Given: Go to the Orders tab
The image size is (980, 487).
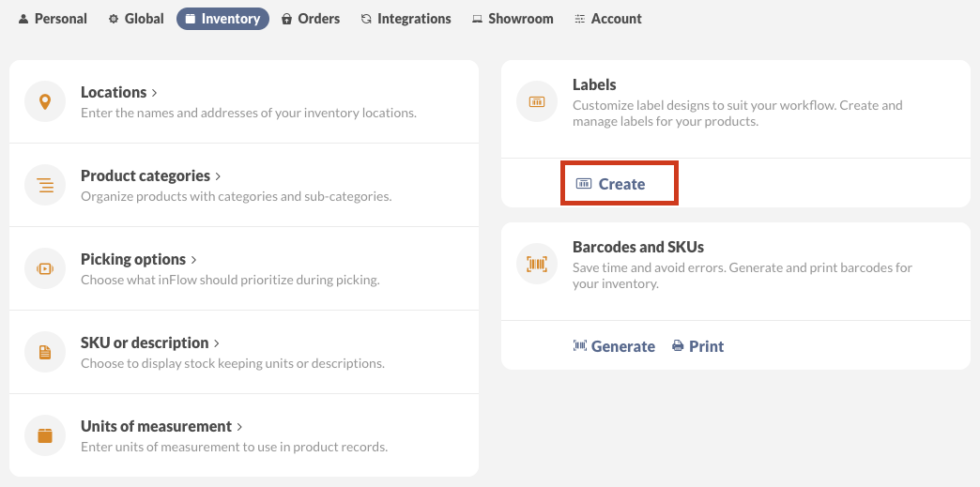Looking at the screenshot, I should [311, 19].
